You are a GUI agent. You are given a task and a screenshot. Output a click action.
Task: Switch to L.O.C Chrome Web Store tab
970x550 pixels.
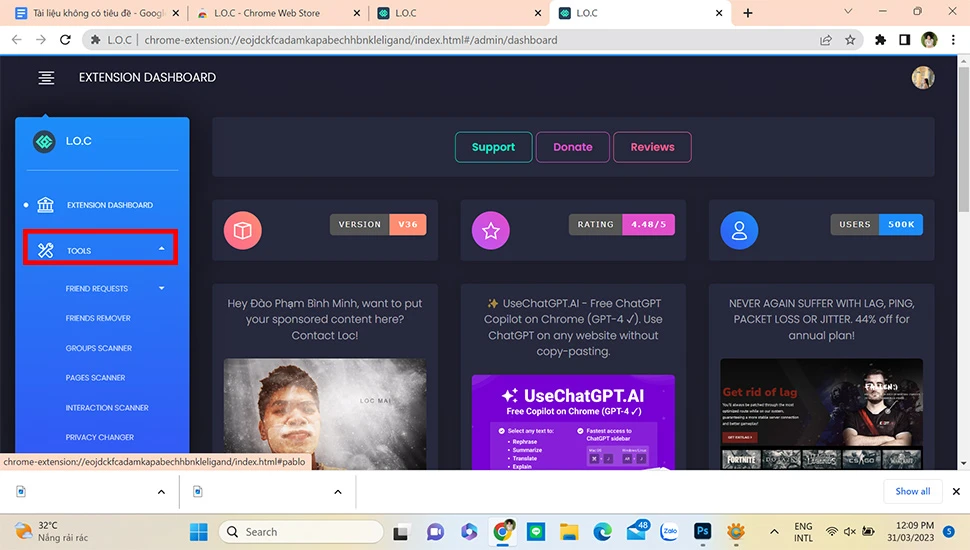click(278, 13)
